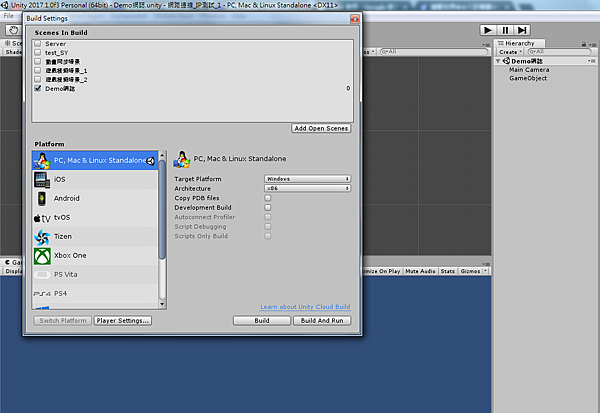Select the iOS platform
Viewport: 600px width, 413px height.
point(95,180)
